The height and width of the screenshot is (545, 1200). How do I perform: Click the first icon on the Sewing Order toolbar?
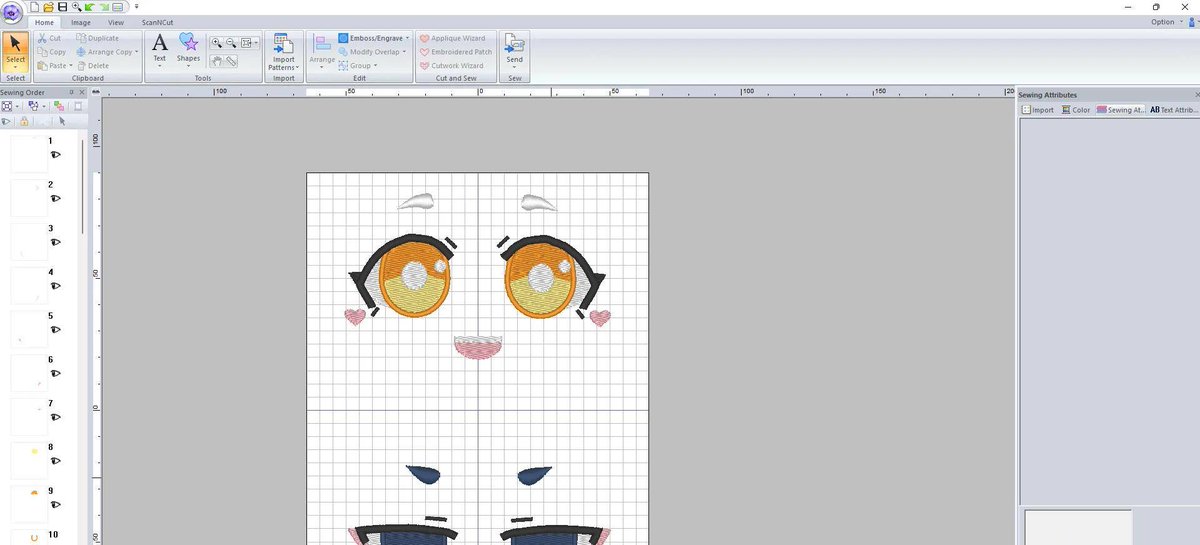click(x=8, y=106)
